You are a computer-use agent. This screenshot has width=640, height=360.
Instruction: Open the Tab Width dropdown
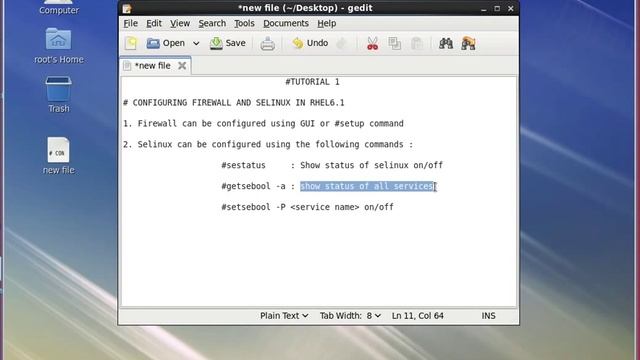pos(350,316)
